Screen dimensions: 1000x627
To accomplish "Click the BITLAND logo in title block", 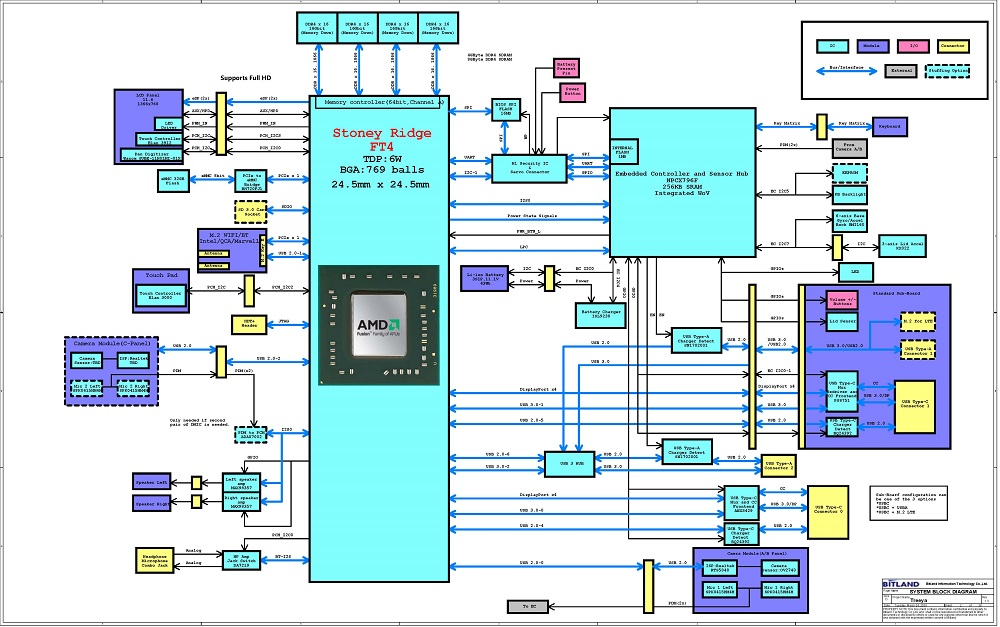I will pyautogui.click(x=901, y=584).
